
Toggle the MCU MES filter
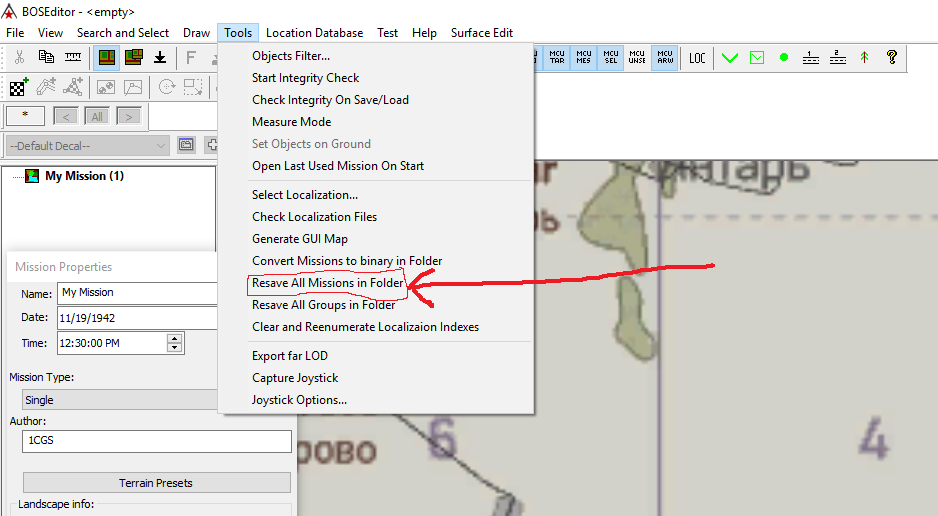[584, 57]
